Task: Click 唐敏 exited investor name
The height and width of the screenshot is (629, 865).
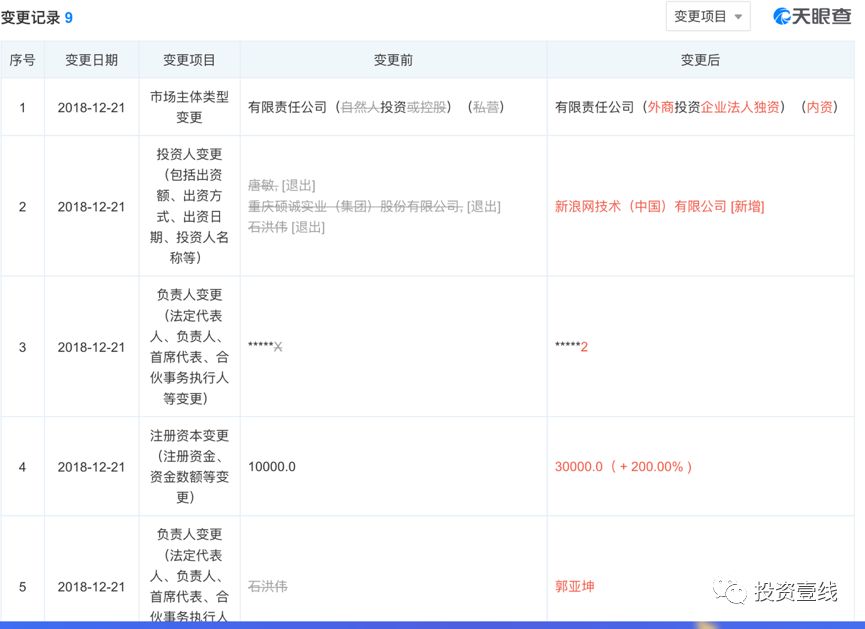Action: tap(262, 185)
